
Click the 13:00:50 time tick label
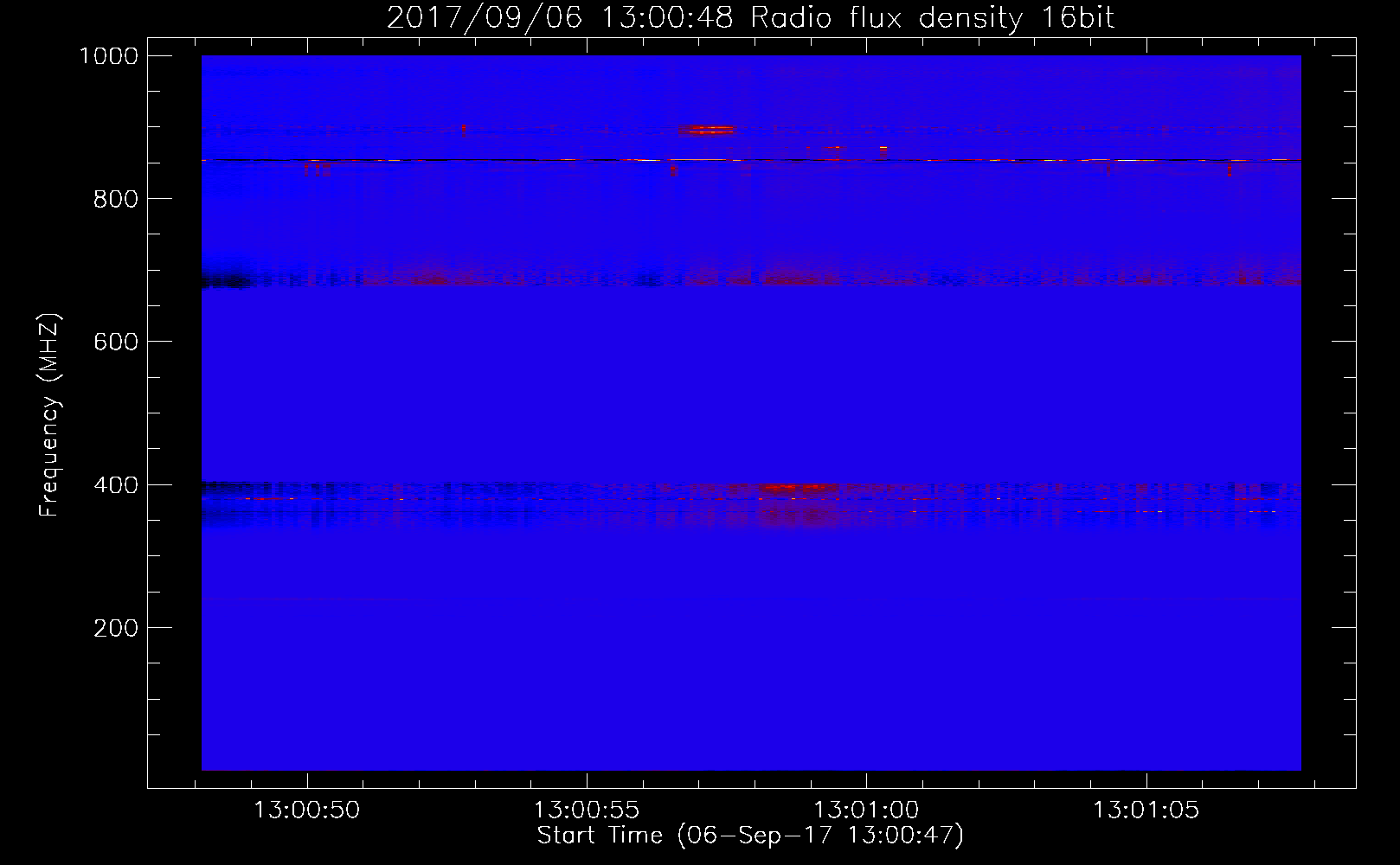pyautogui.click(x=307, y=811)
